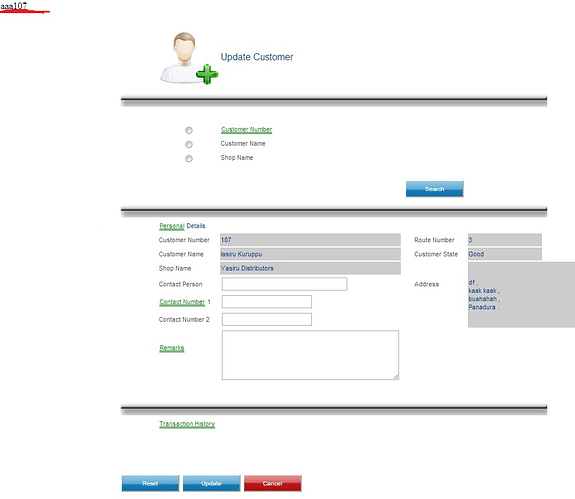Select the Customer Number radio button

click(x=188, y=130)
